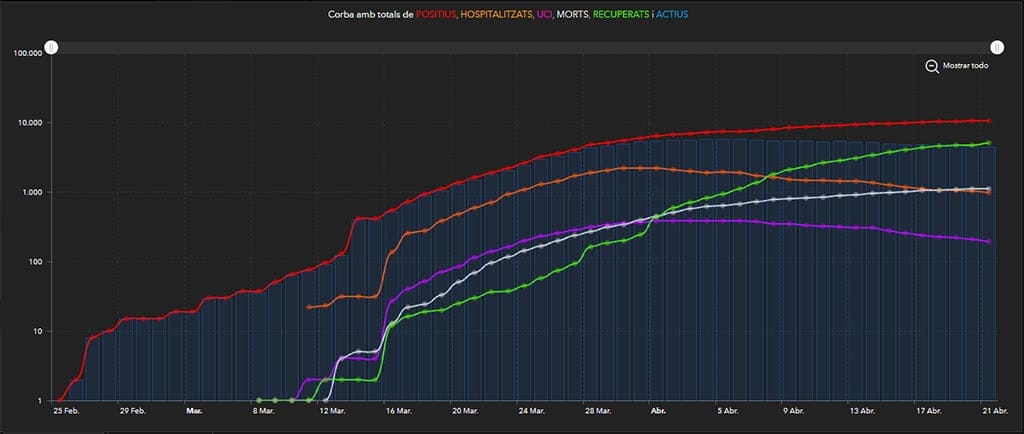Select the right handle of the range slider
This screenshot has width=1024, height=434.
pyautogui.click(x=996, y=47)
